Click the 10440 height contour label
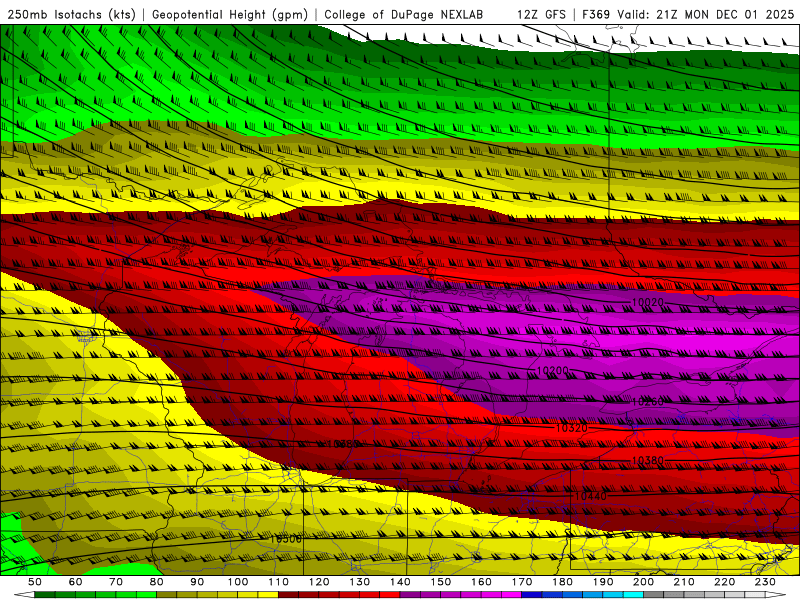The image size is (800, 600). pos(590,496)
